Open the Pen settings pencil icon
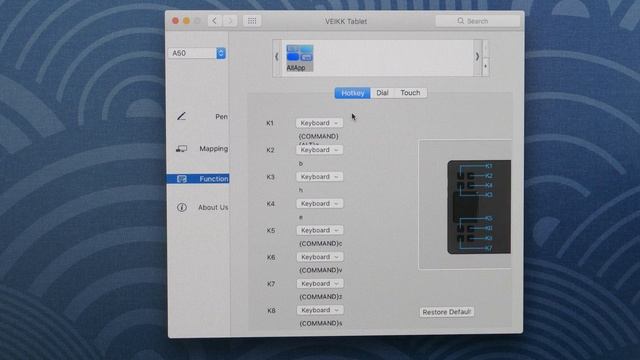The image size is (640, 360). [181, 116]
